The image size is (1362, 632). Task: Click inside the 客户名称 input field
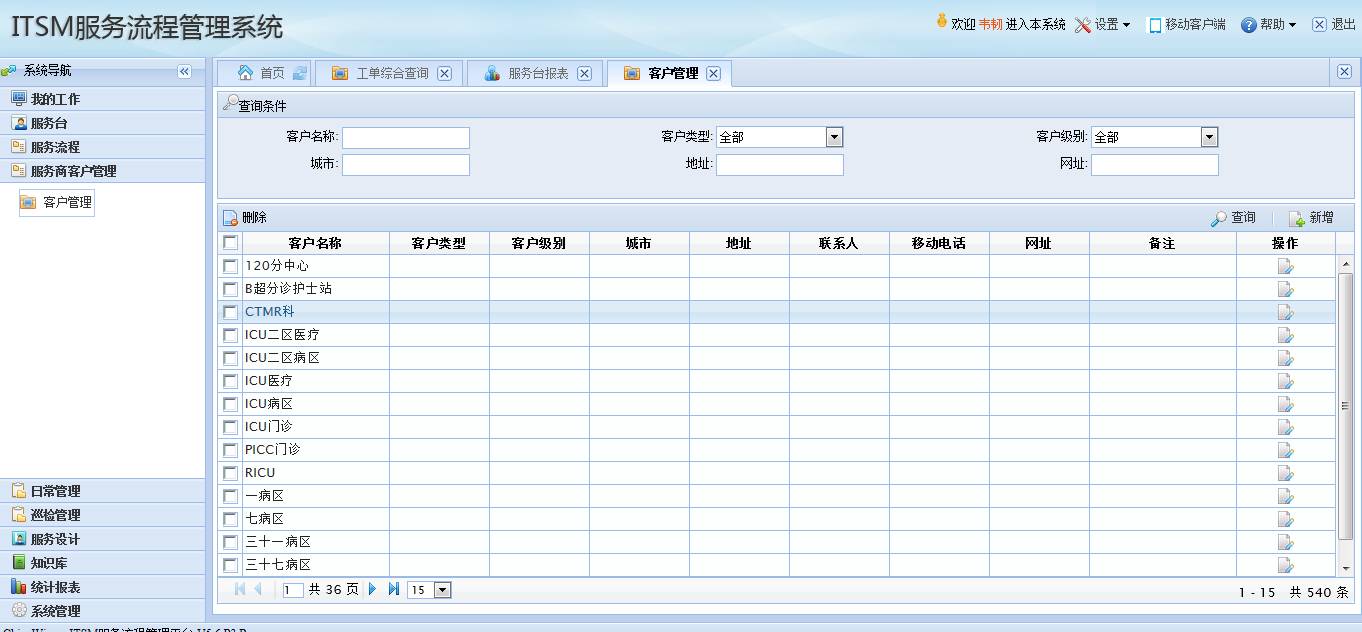click(x=405, y=137)
